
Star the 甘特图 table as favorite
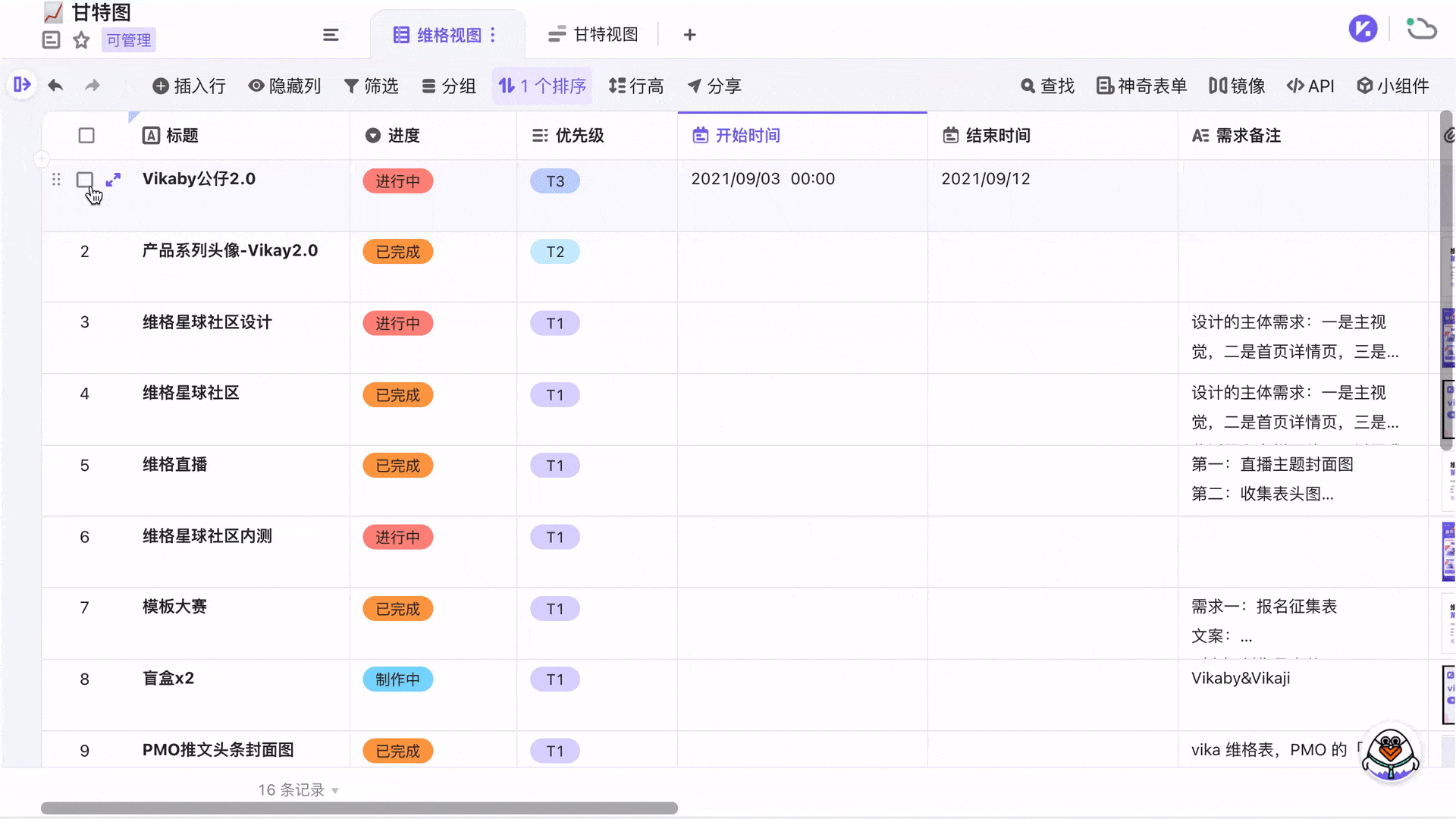point(80,40)
